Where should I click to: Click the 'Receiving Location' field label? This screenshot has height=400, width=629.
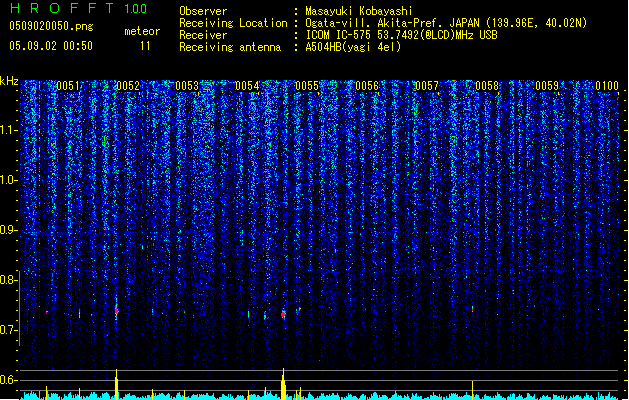pos(233,23)
